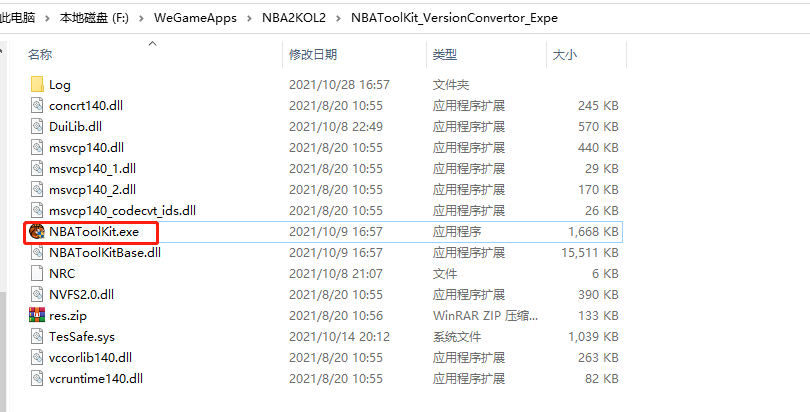
Task: Click the 1,039 KB size value
Action: (x=593, y=337)
